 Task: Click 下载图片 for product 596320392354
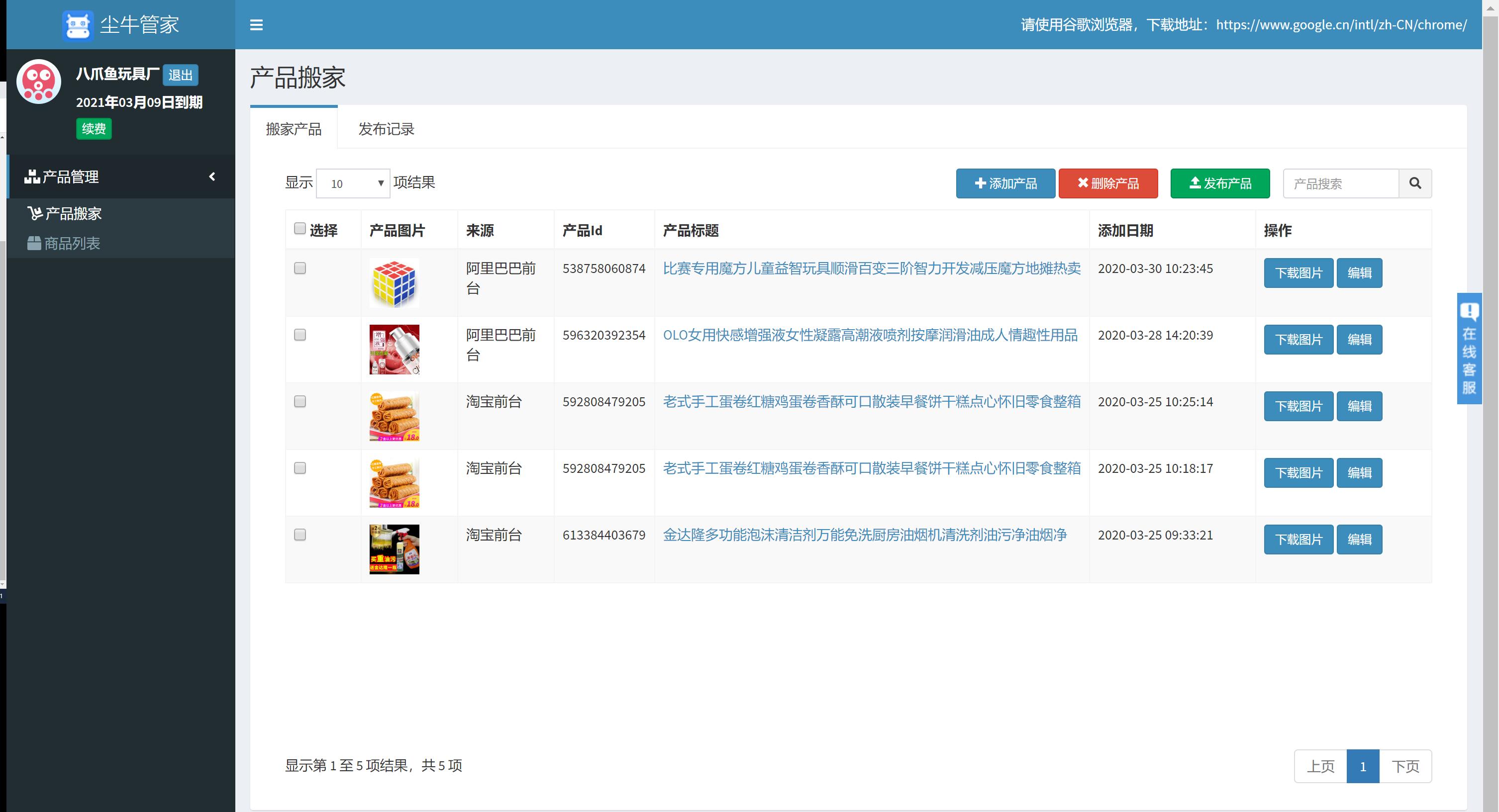[x=1299, y=340]
